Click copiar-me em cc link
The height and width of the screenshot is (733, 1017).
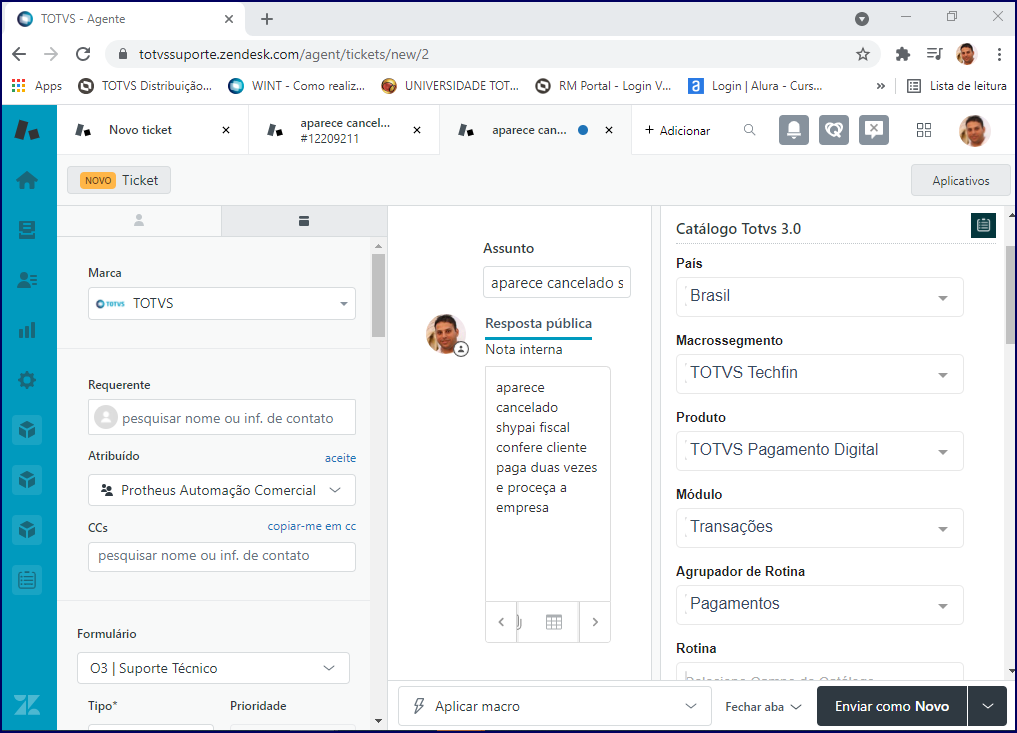pos(311,526)
